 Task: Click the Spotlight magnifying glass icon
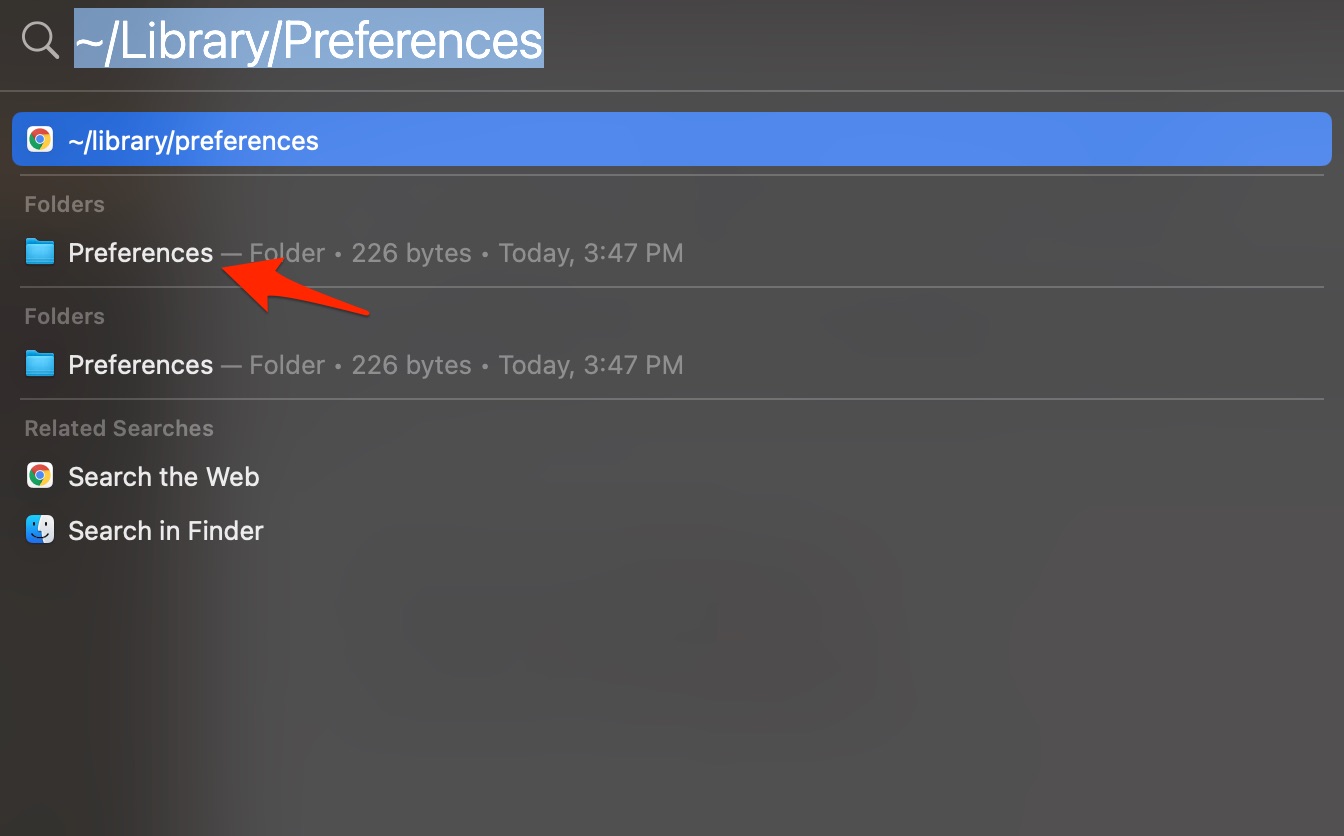40,41
